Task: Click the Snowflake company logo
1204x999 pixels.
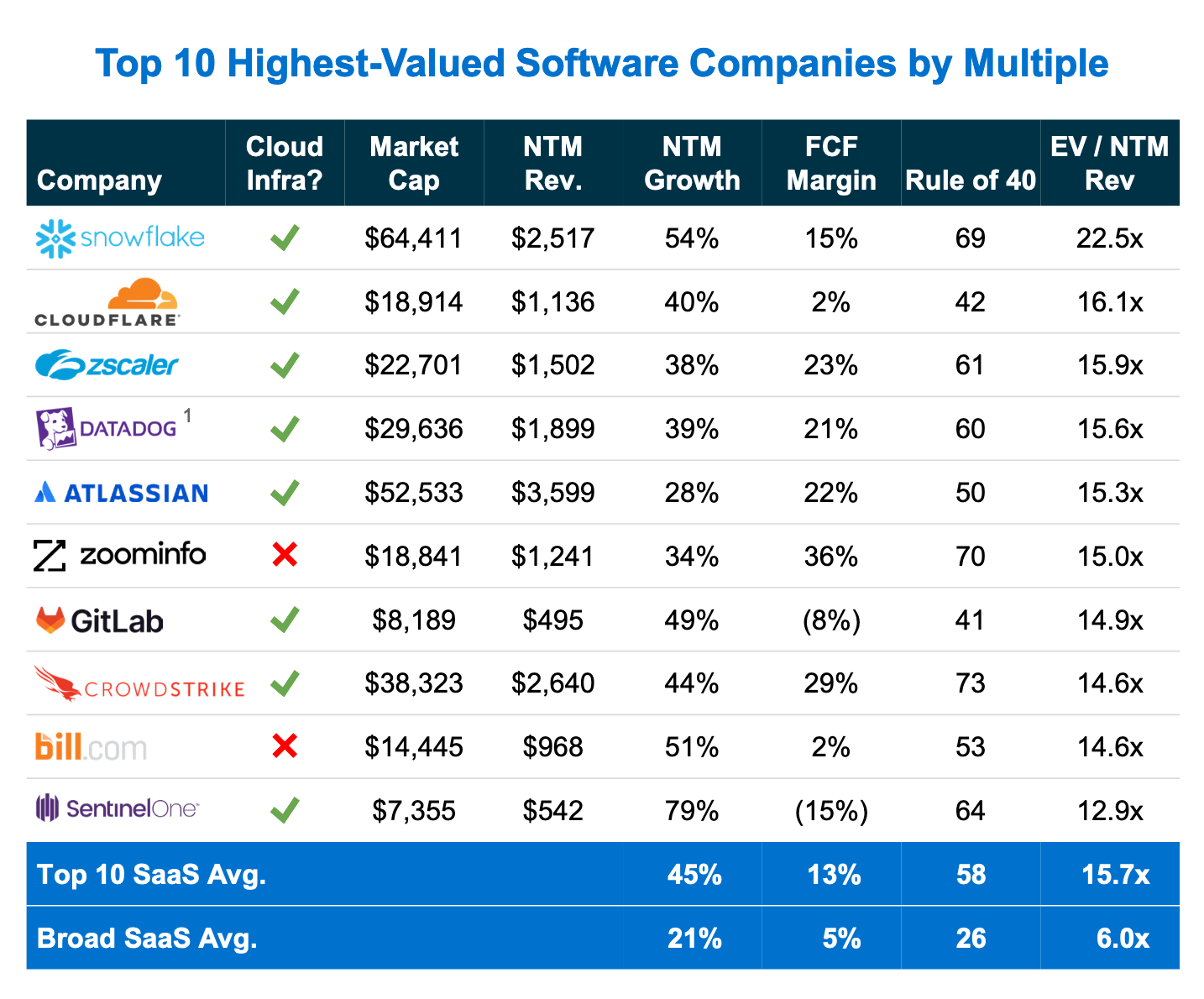Action: (x=119, y=238)
